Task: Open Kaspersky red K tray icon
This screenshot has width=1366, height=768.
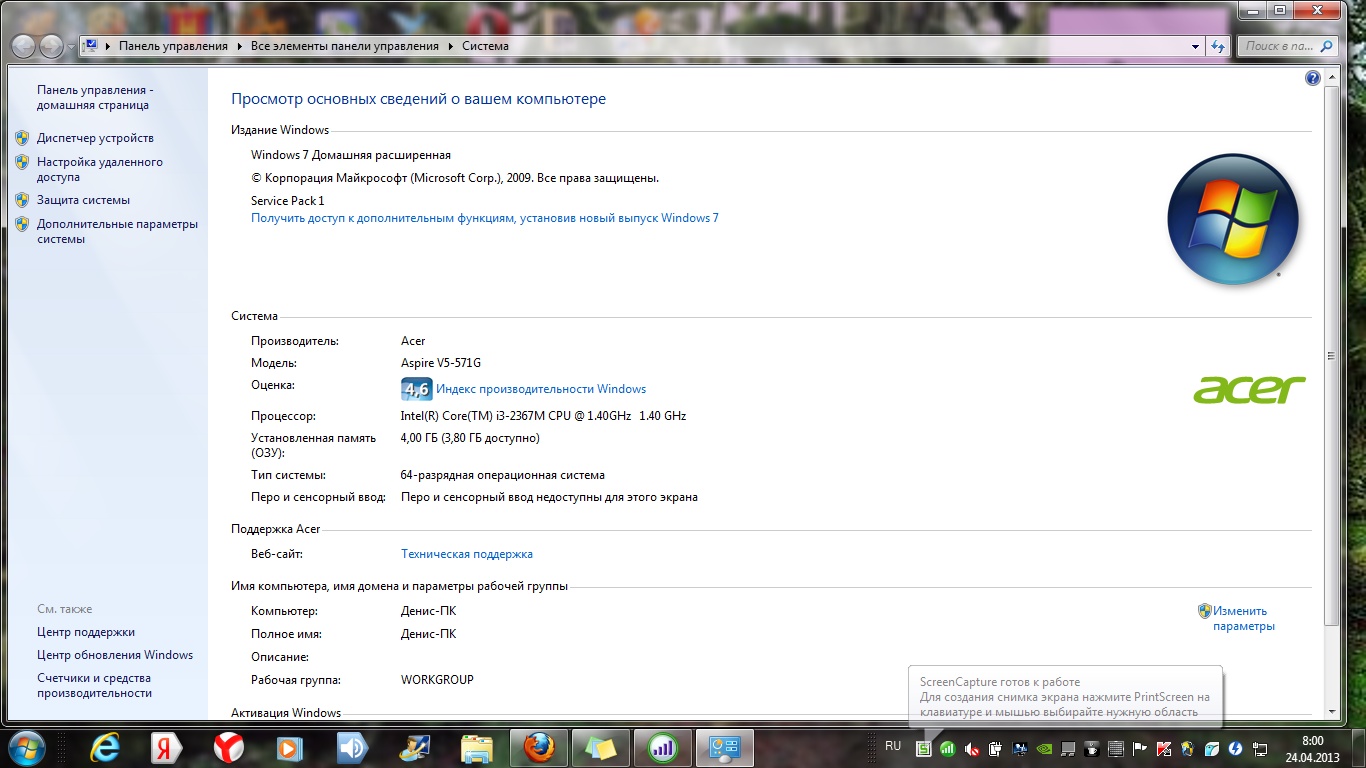Action: click(1164, 748)
